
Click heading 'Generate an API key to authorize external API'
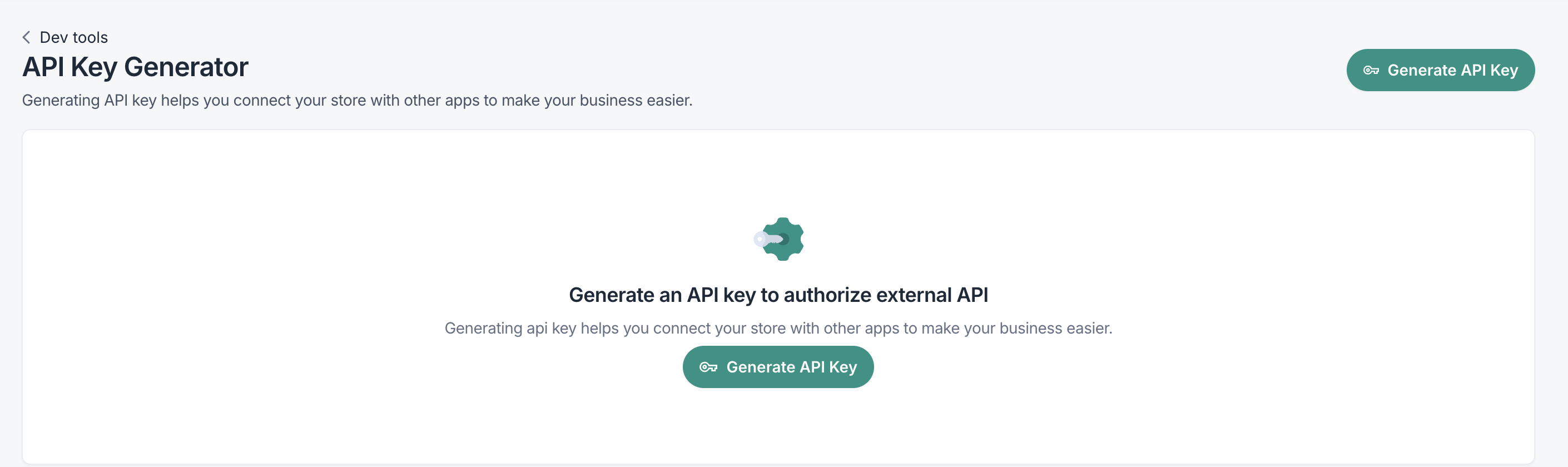pos(778,295)
